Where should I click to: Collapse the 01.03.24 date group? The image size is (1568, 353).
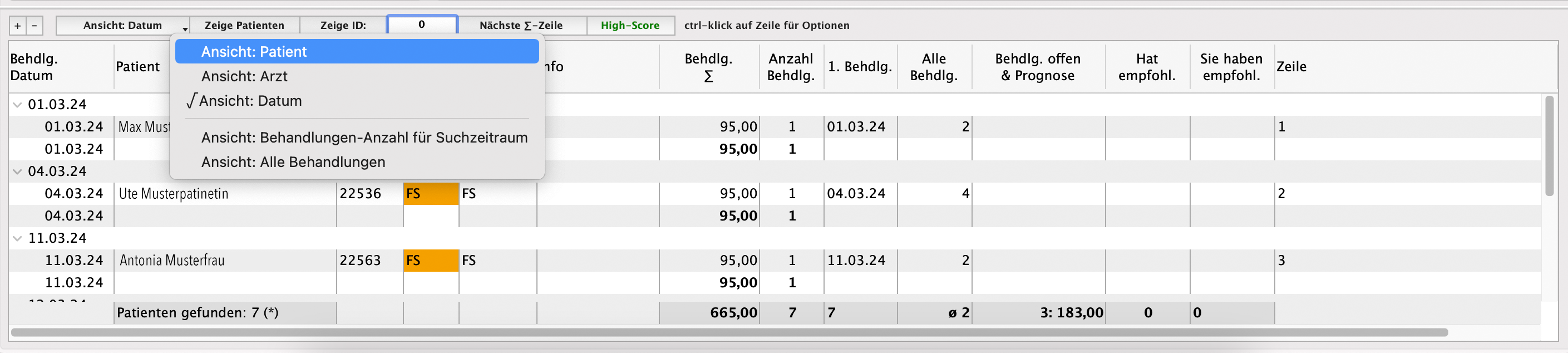coord(17,105)
